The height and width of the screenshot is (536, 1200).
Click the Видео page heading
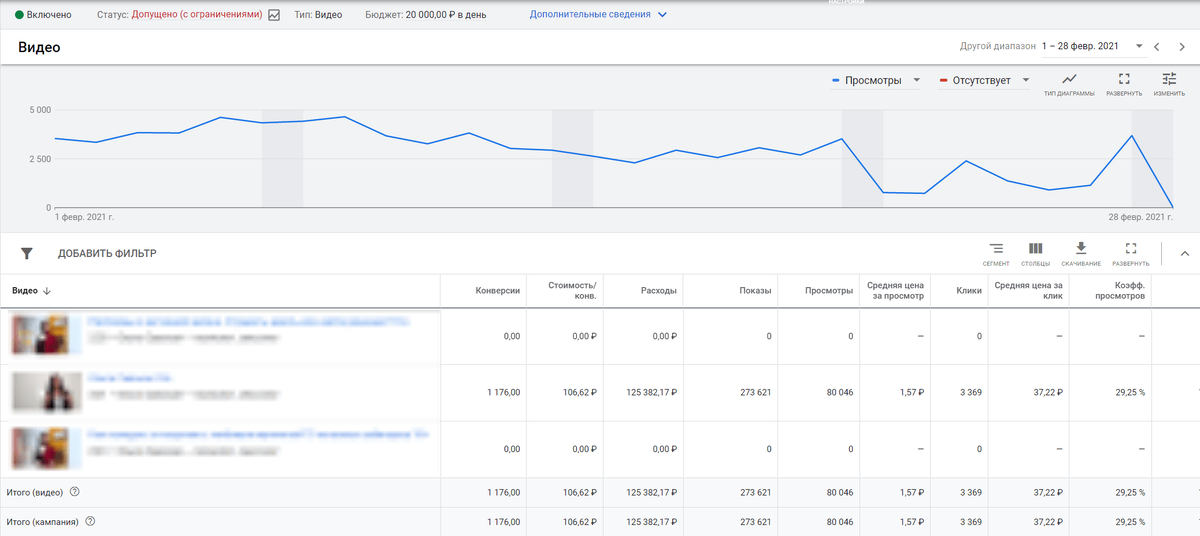click(x=39, y=47)
